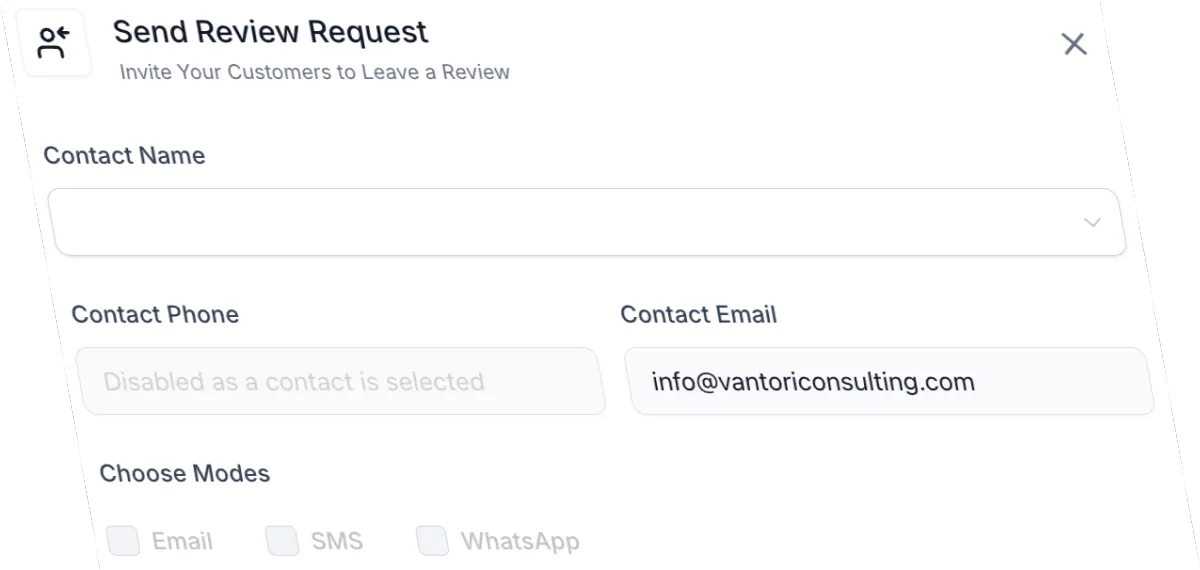The height and width of the screenshot is (570, 1200).
Task: Close the Send Review Request dialog
Action: tap(1074, 44)
